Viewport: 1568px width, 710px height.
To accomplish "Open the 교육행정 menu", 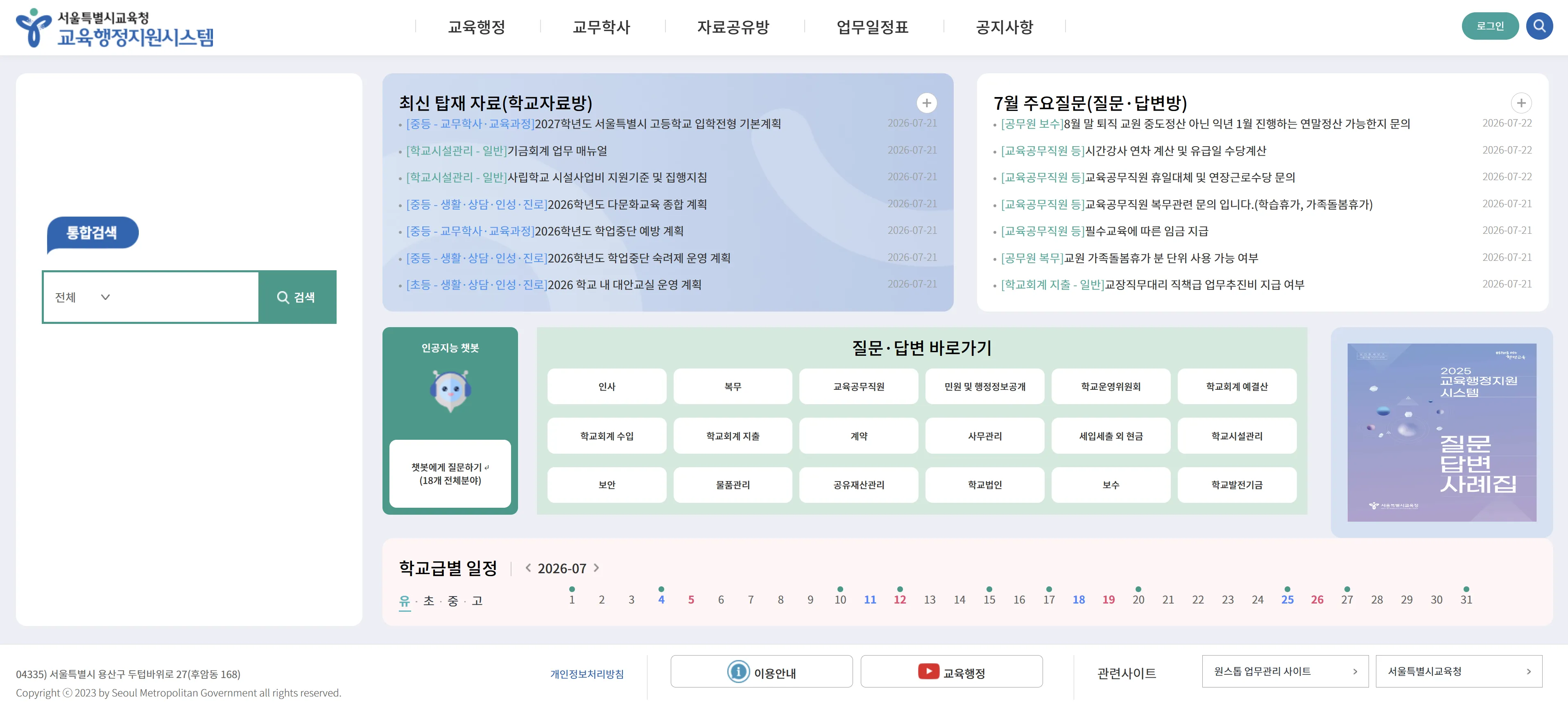I will point(477,27).
